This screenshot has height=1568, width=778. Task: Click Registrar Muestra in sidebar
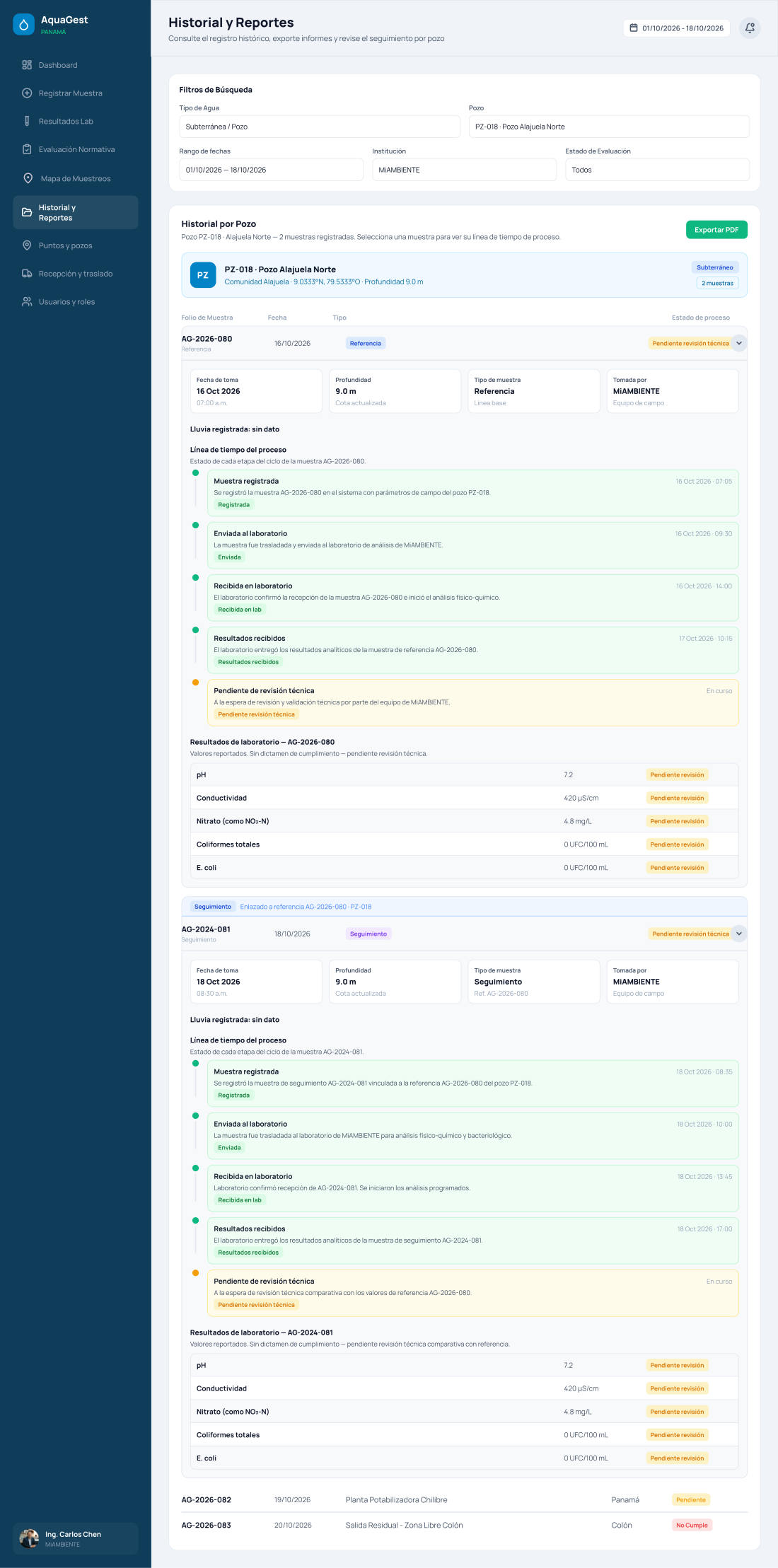tap(75, 93)
